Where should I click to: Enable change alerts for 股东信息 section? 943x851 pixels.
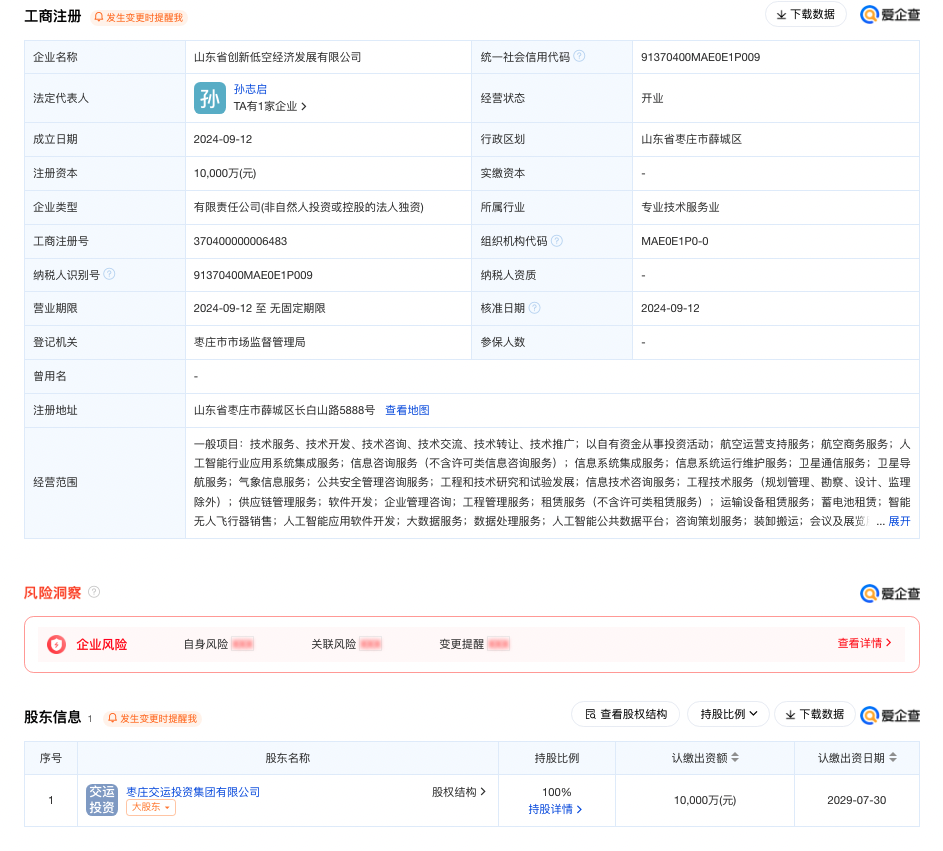[x=153, y=718]
